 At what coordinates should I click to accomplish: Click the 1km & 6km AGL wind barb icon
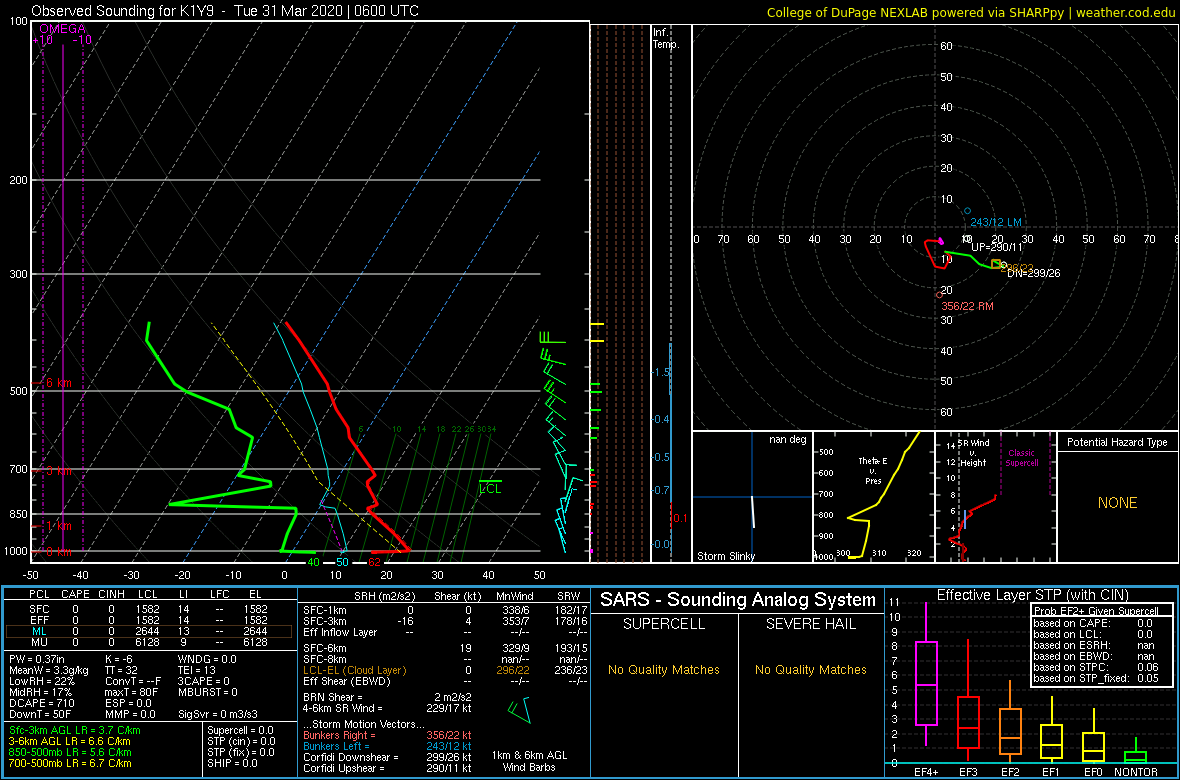tap(519, 709)
